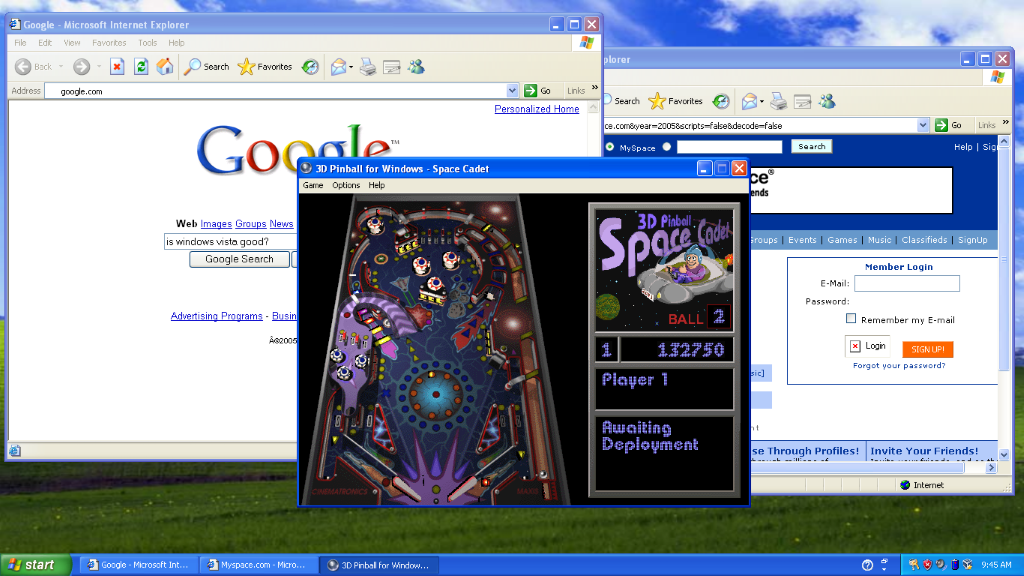Open Messenger icon in Myspace IE toolbar
1024x576 pixels.
[x=827, y=101]
